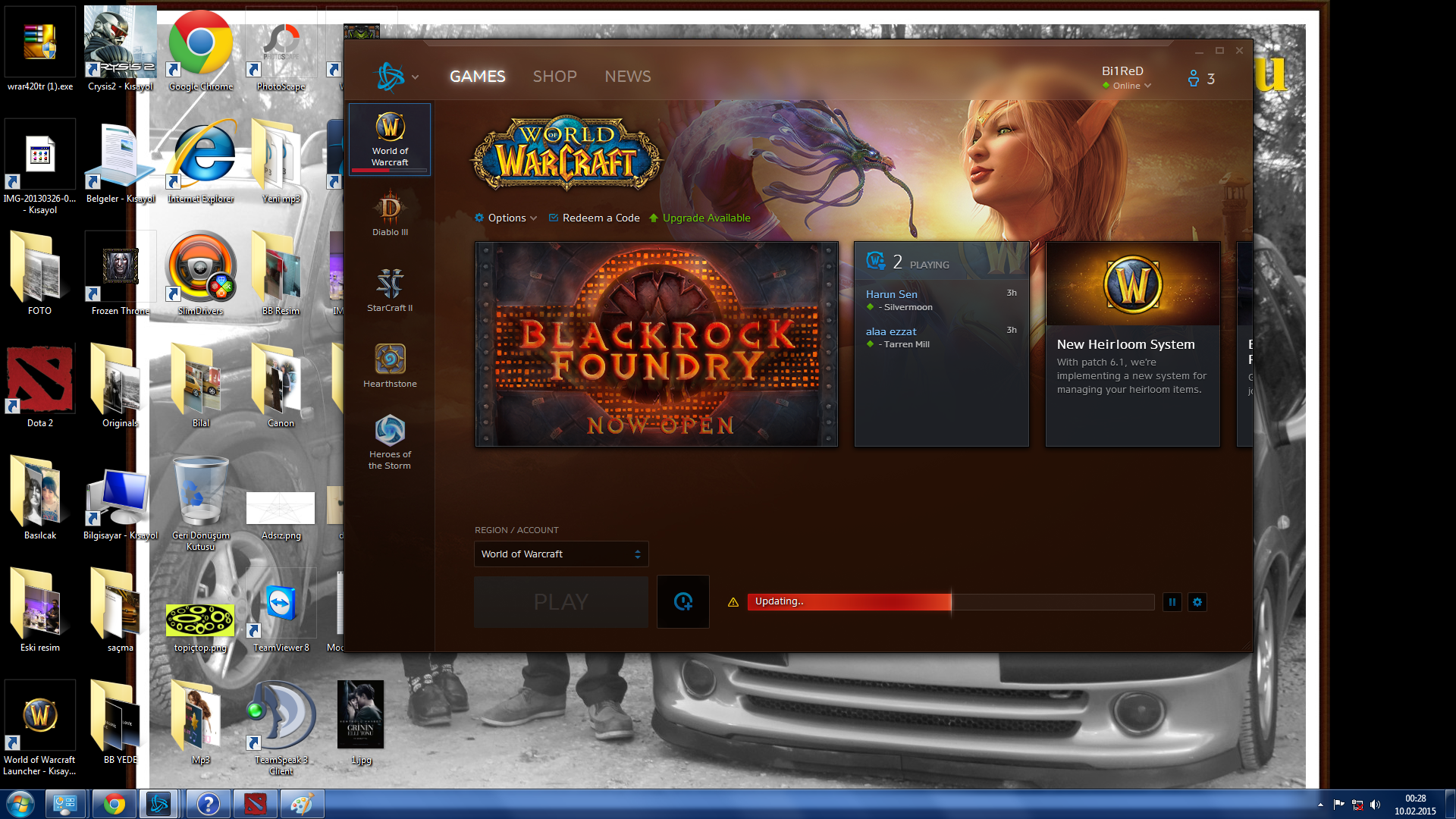Open the help icon in taskbar
This screenshot has width=1456, height=819.
(208, 804)
